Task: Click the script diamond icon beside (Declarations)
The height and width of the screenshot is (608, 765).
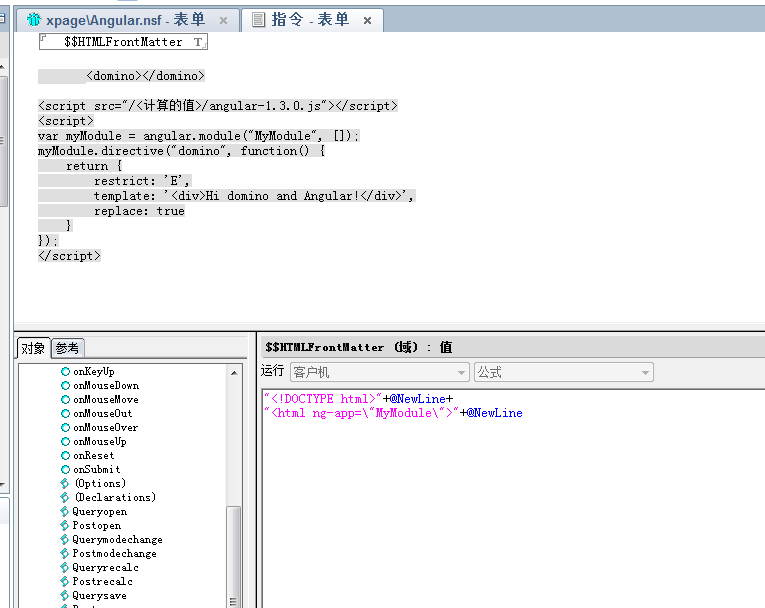Action: point(65,497)
